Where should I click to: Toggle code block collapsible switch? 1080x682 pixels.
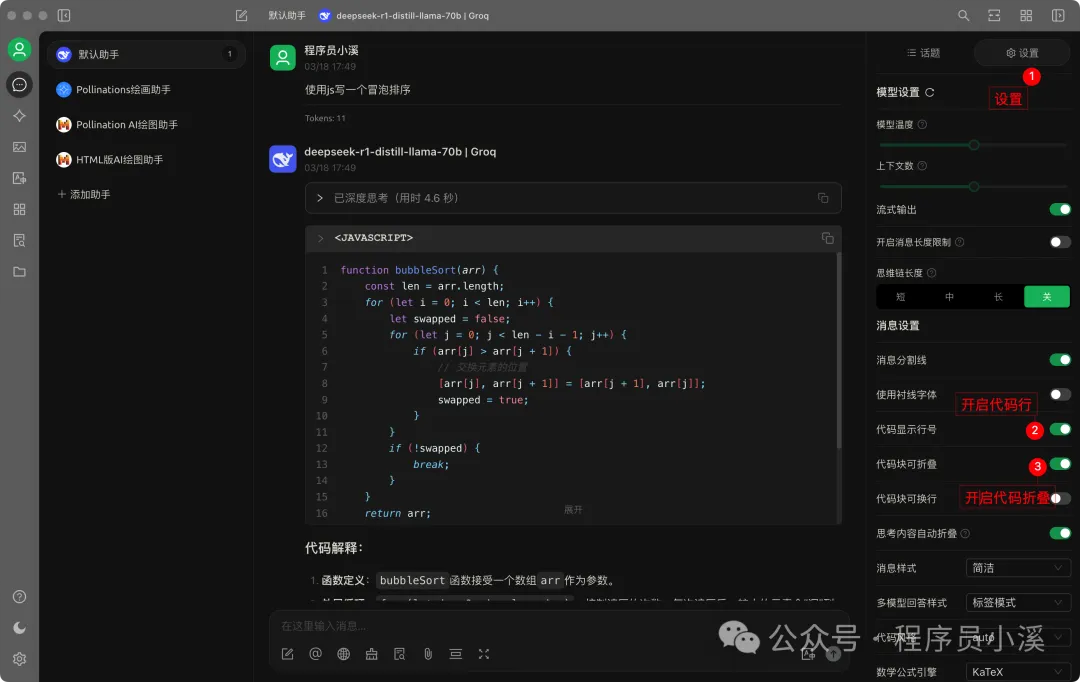(1060, 464)
